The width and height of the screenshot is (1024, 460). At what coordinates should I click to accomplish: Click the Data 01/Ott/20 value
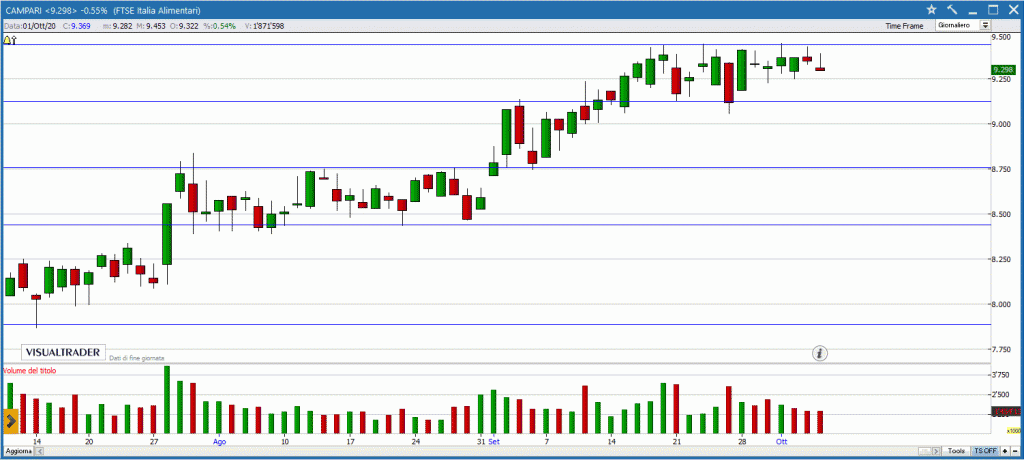click(40, 26)
